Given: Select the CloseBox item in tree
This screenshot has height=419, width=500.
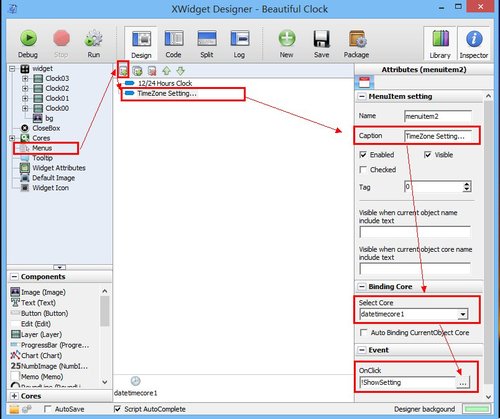Looking at the screenshot, I should tap(46, 128).
